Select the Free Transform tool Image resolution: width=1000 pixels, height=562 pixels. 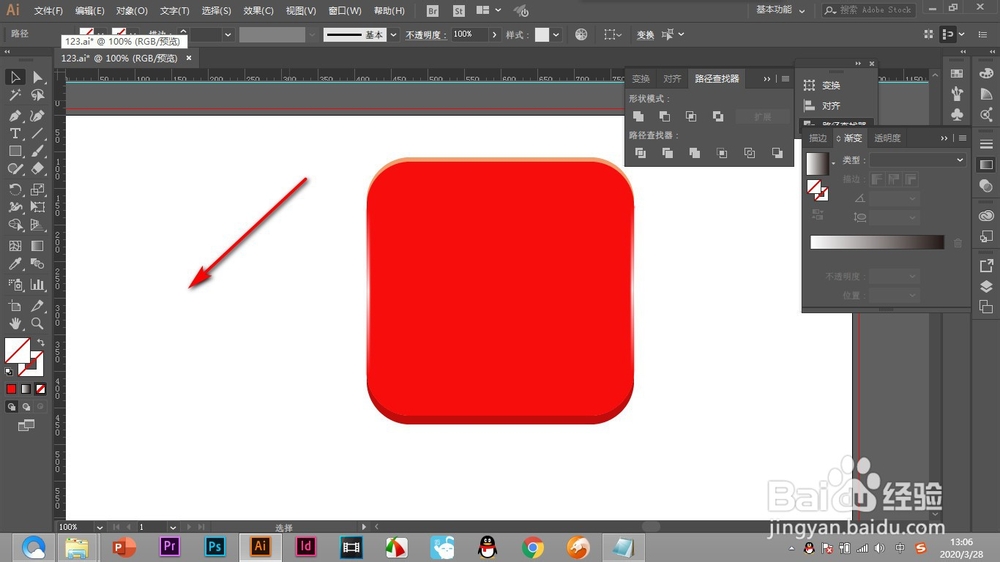coord(38,207)
